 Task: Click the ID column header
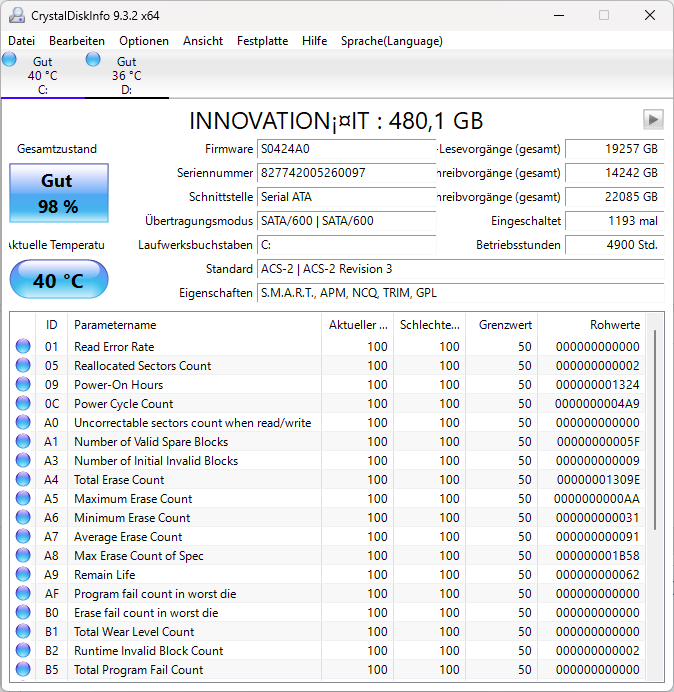(51, 325)
